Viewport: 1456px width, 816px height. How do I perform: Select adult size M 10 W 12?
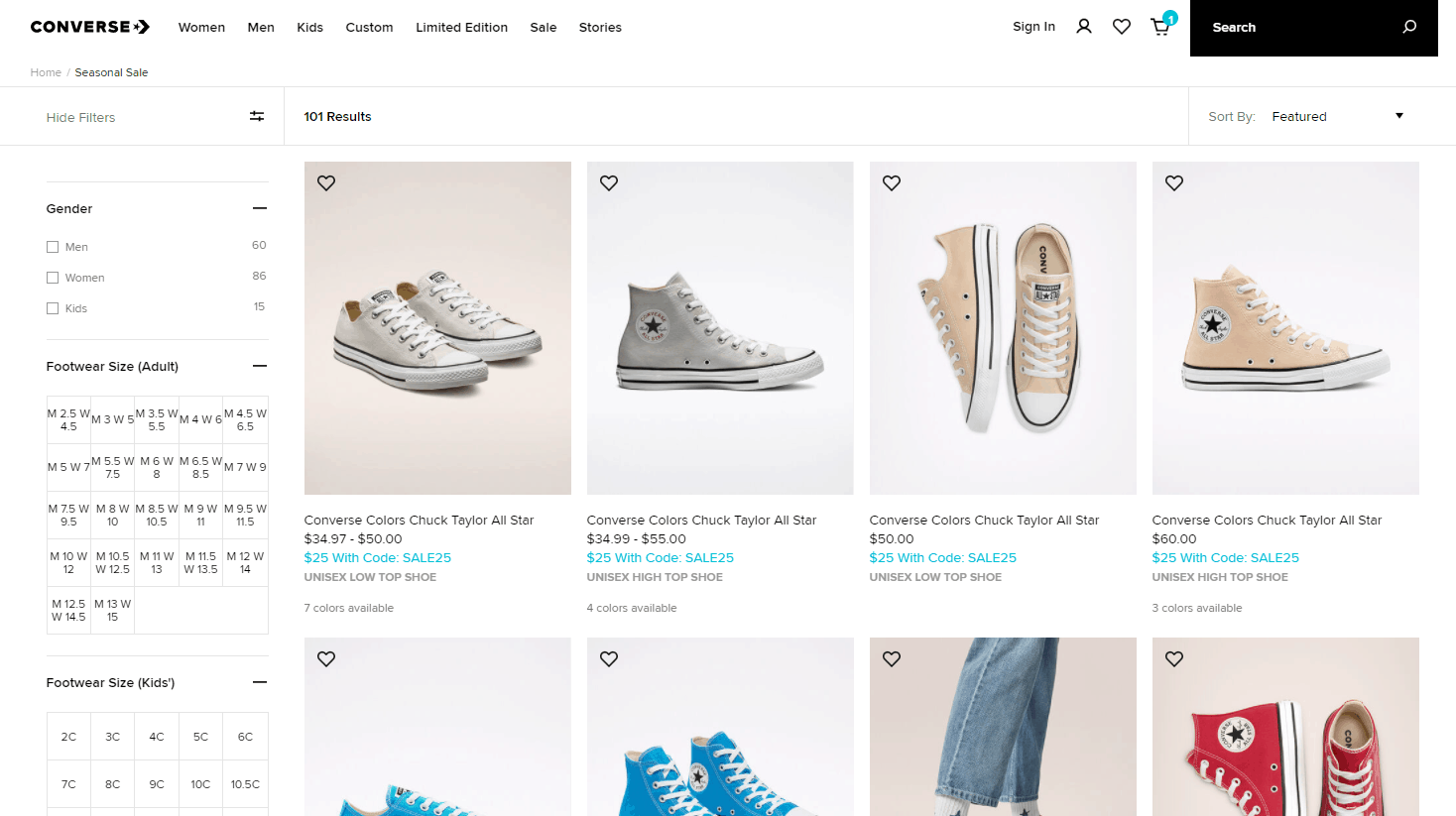pos(68,562)
